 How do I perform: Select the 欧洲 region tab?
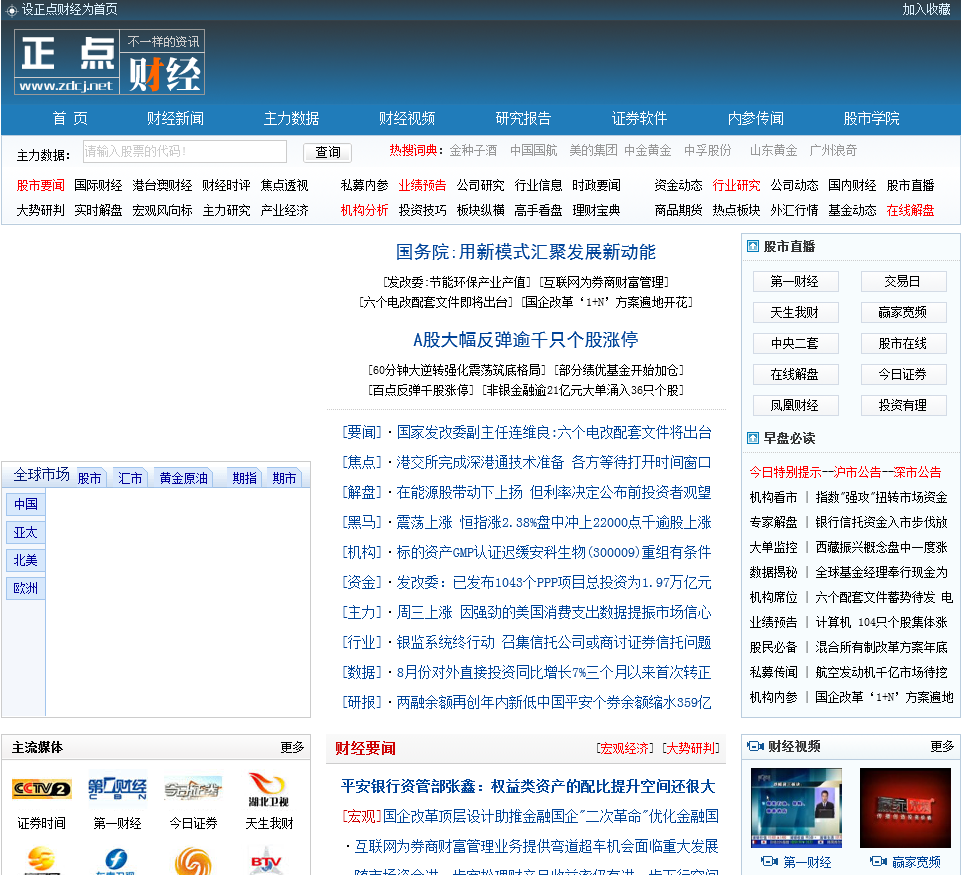[x=26, y=588]
